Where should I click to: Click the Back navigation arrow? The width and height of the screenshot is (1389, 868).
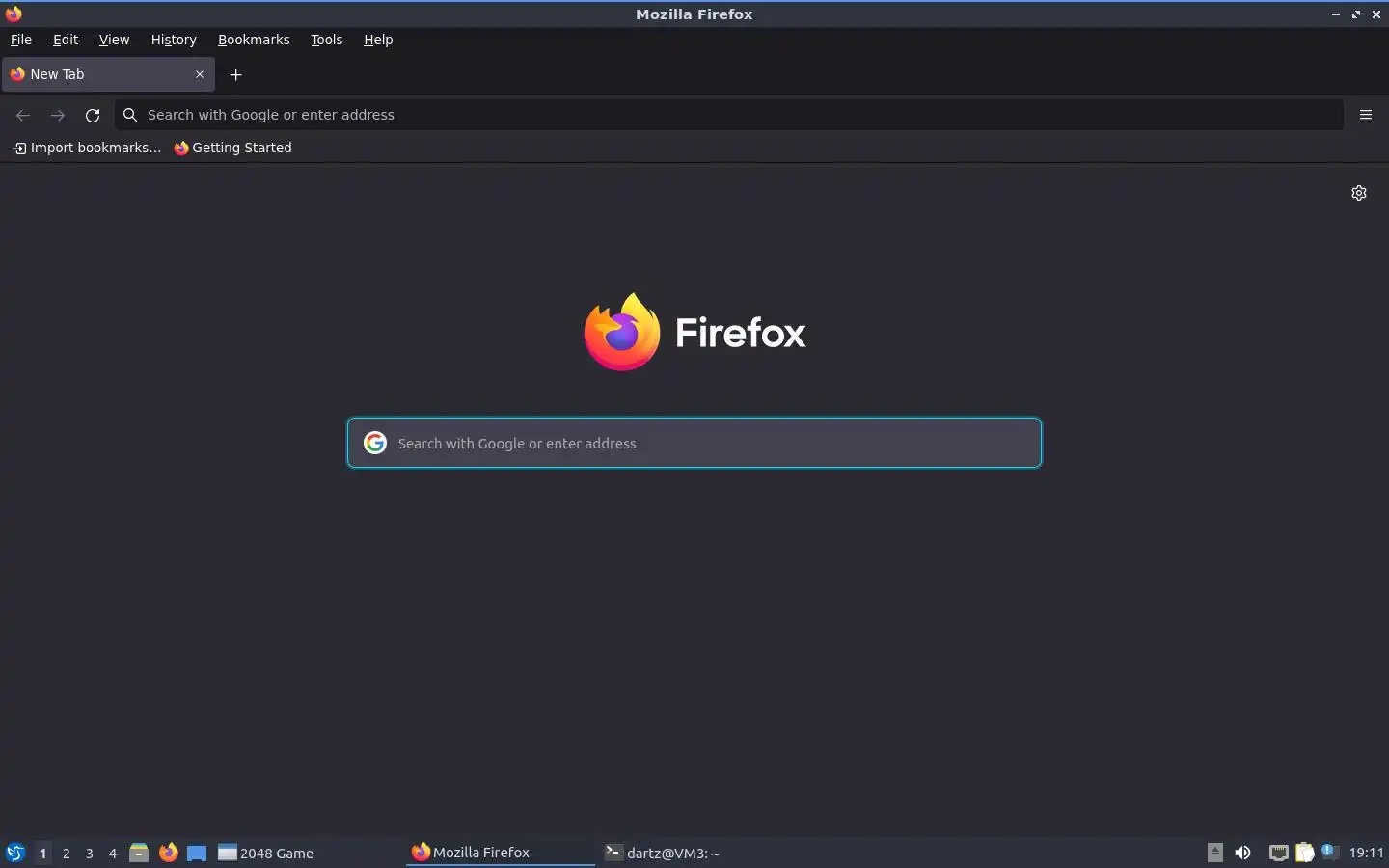click(x=23, y=115)
